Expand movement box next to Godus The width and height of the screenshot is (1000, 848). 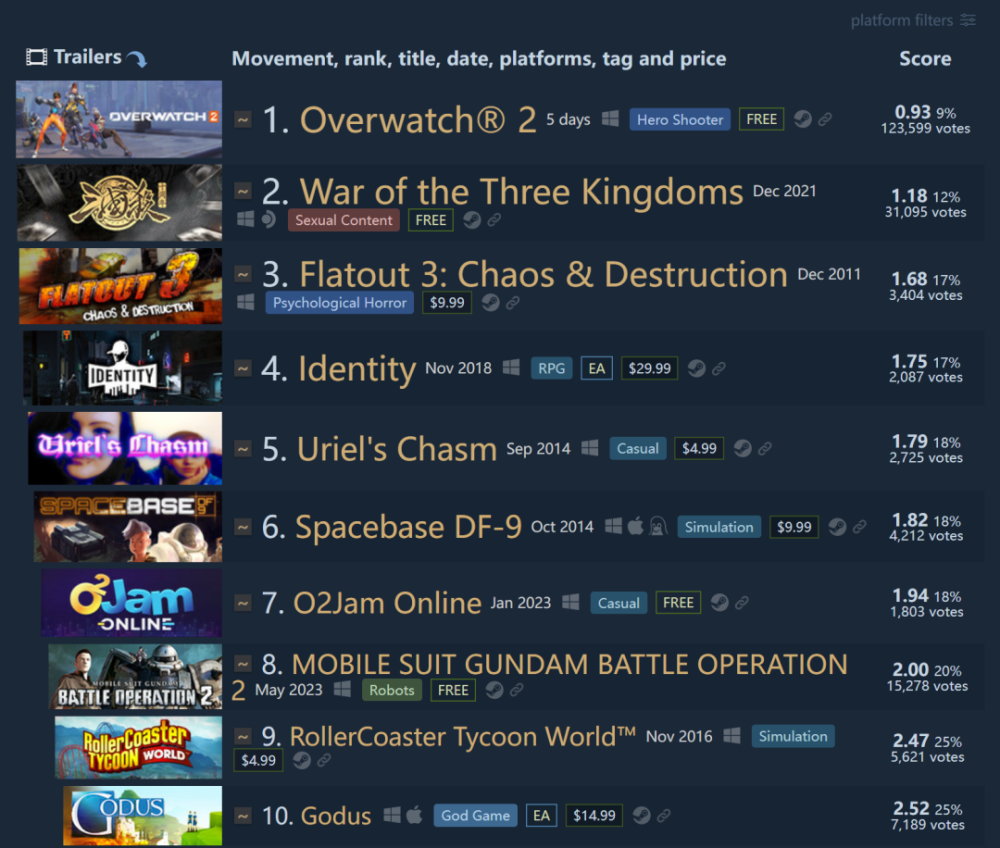click(x=243, y=815)
